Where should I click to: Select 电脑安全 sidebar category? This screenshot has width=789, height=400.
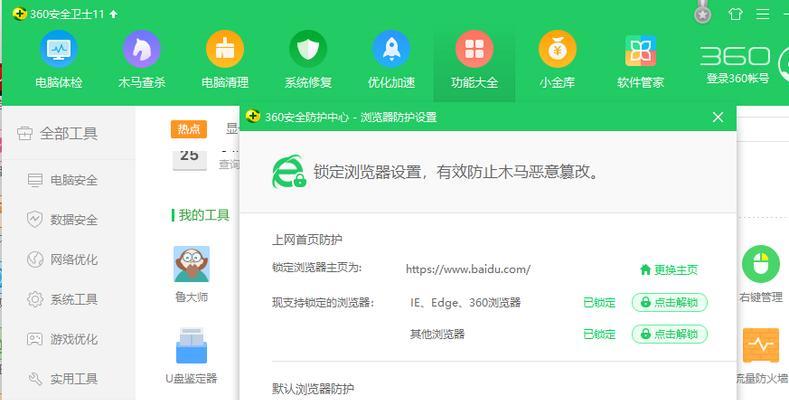click(x=62, y=180)
